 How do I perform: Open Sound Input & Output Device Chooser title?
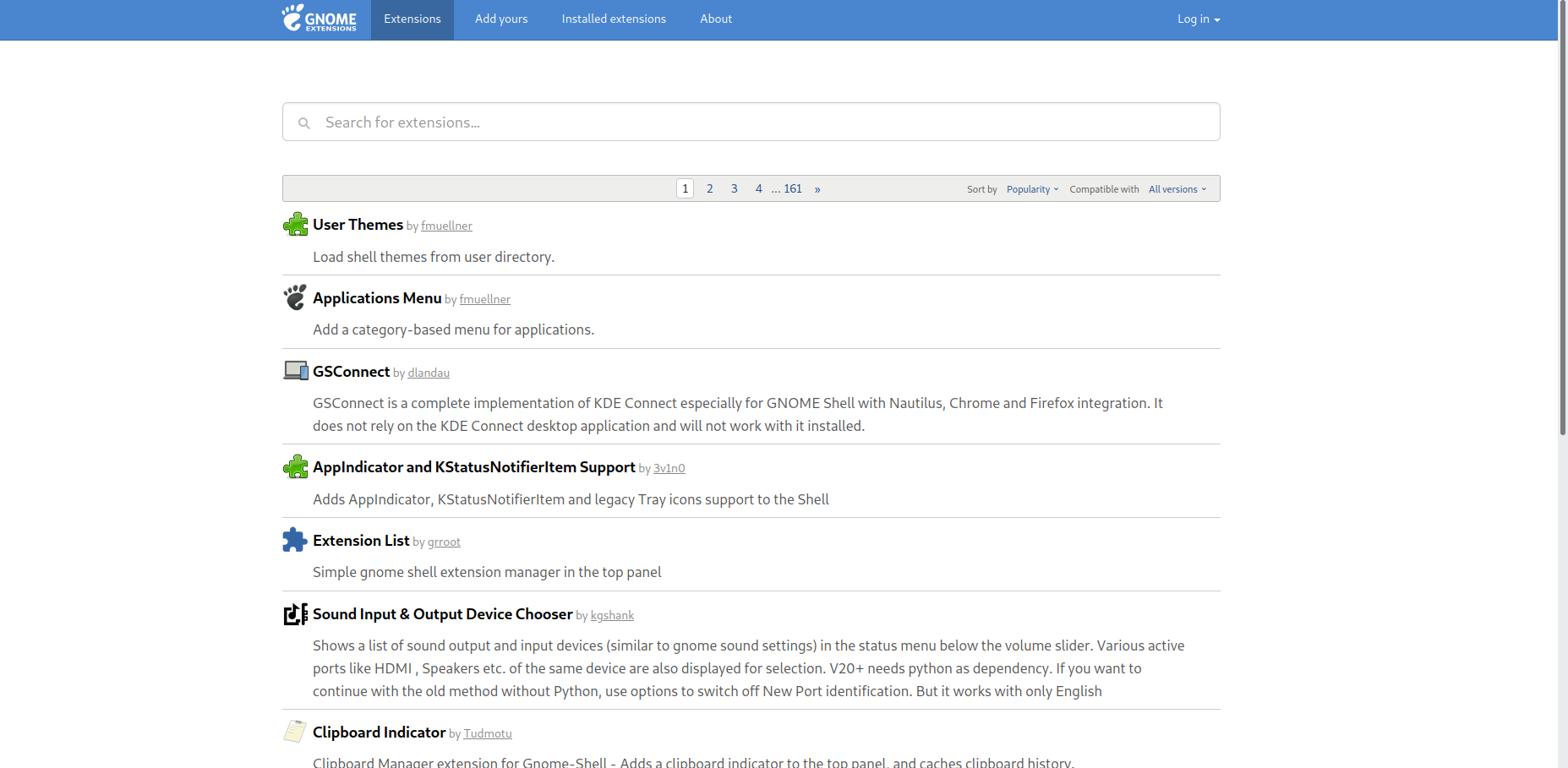coord(443,614)
